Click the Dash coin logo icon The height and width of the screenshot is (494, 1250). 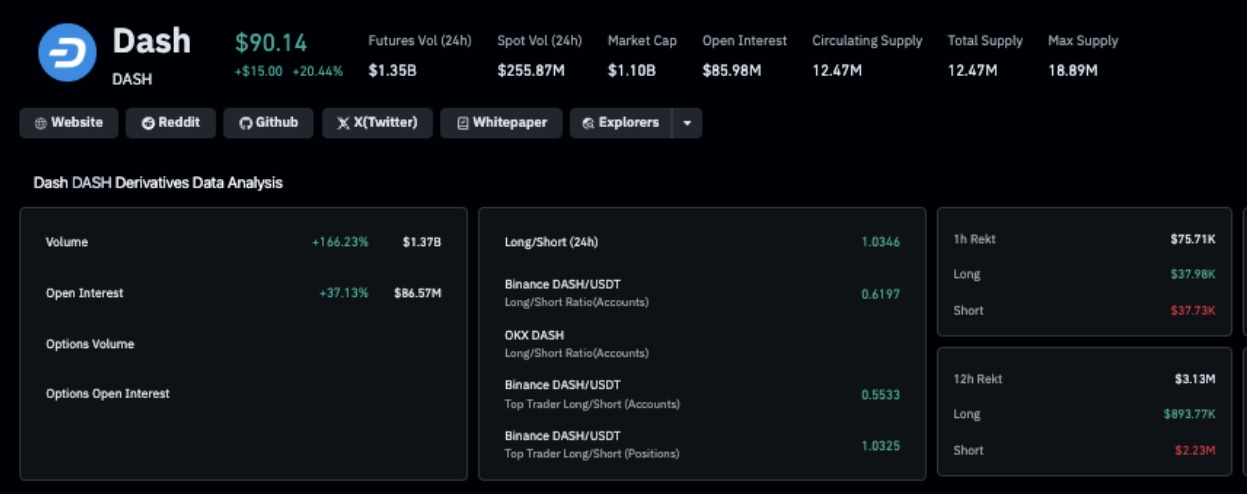(67, 52)
